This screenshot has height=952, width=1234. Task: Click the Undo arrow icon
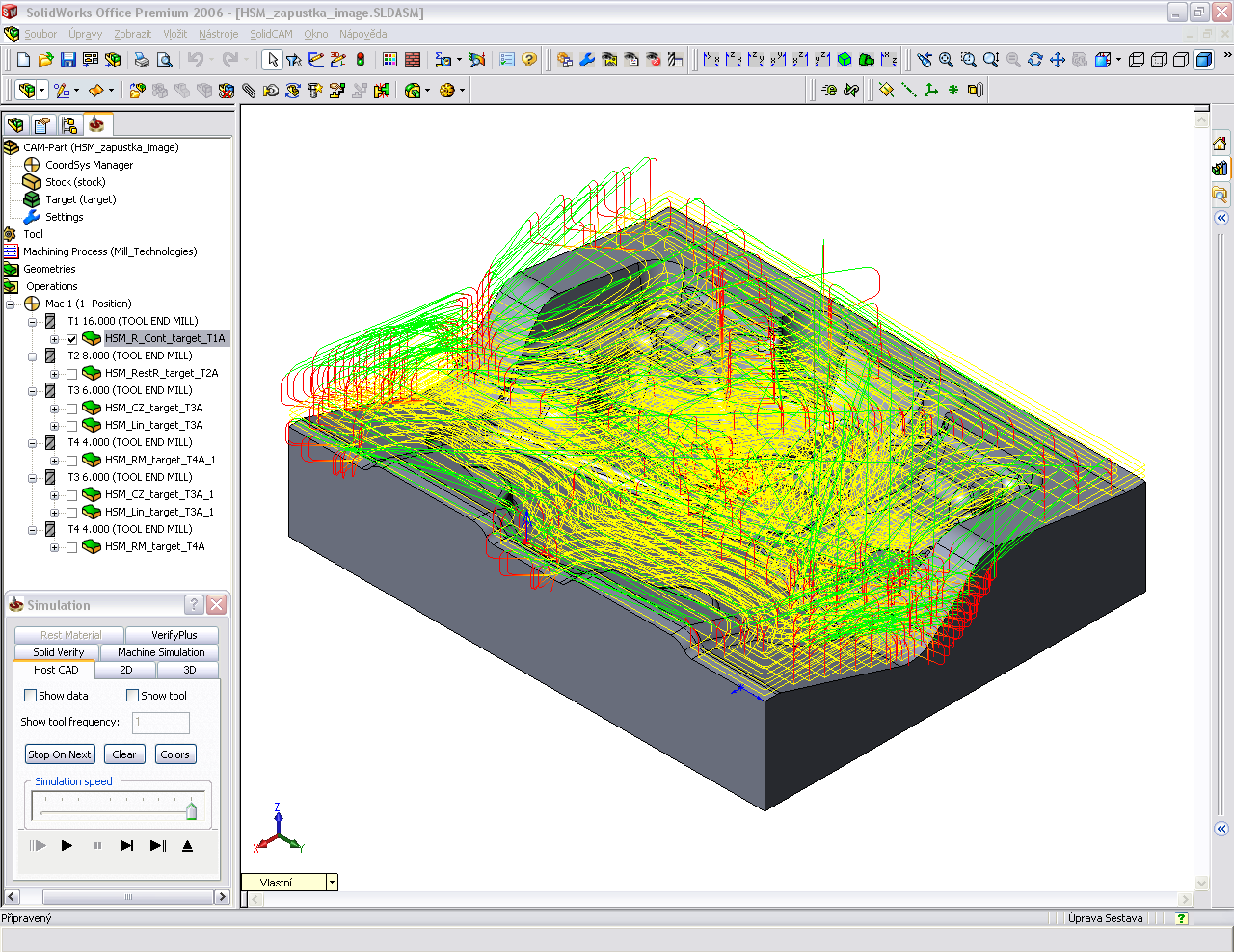[x=196, y=60]
